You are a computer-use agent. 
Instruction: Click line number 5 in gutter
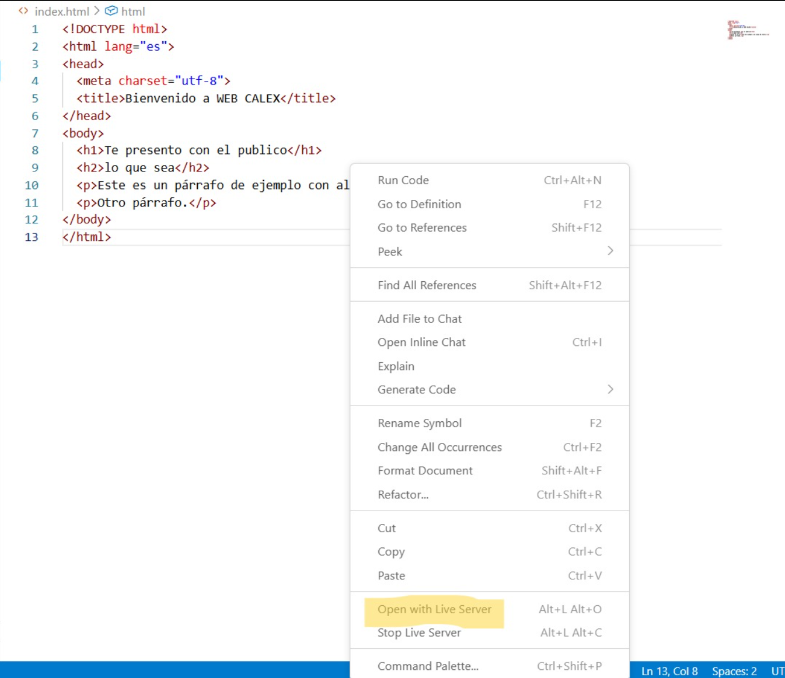click(x=35, y=98)
